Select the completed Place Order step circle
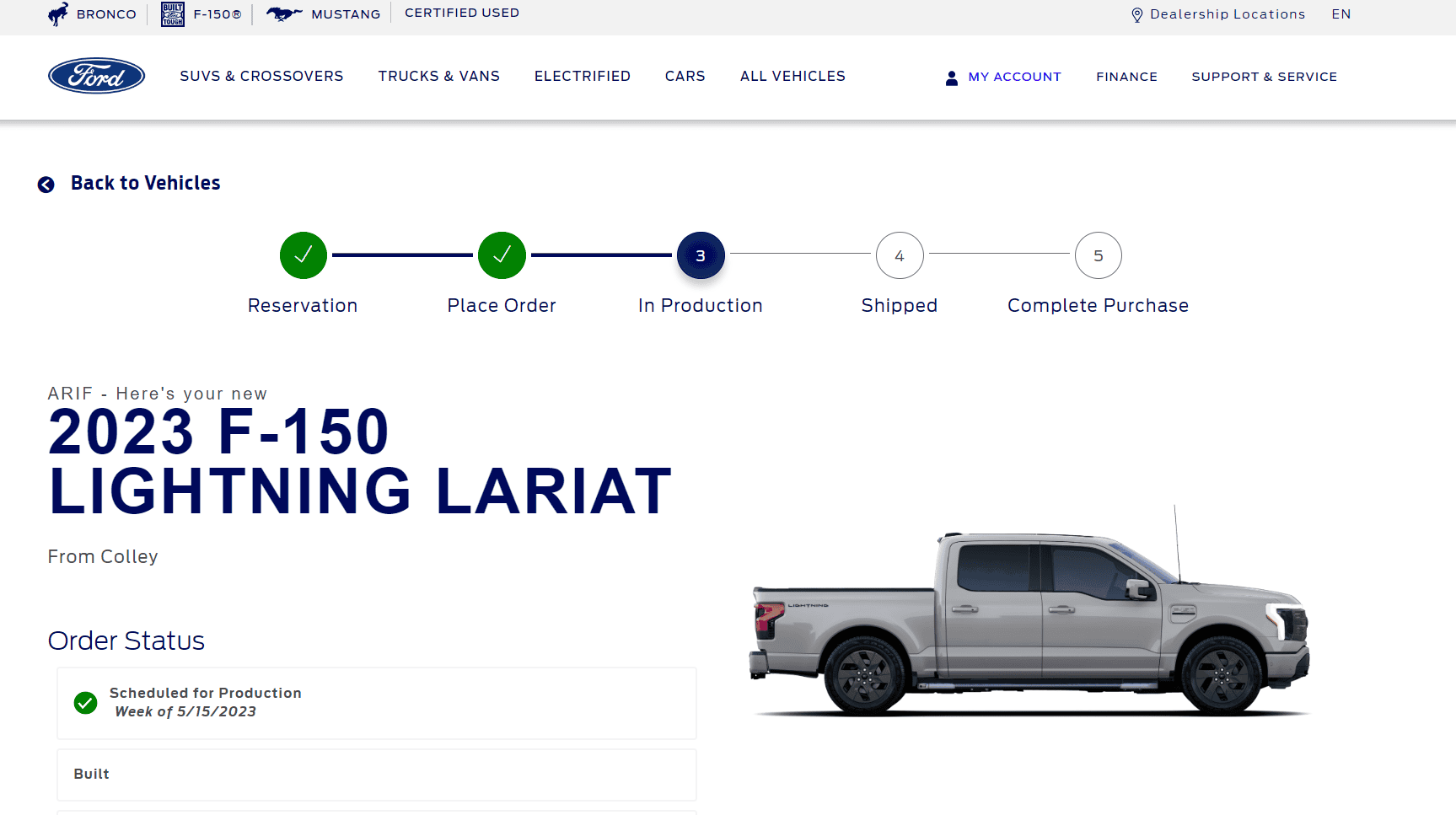 [502, 255]
